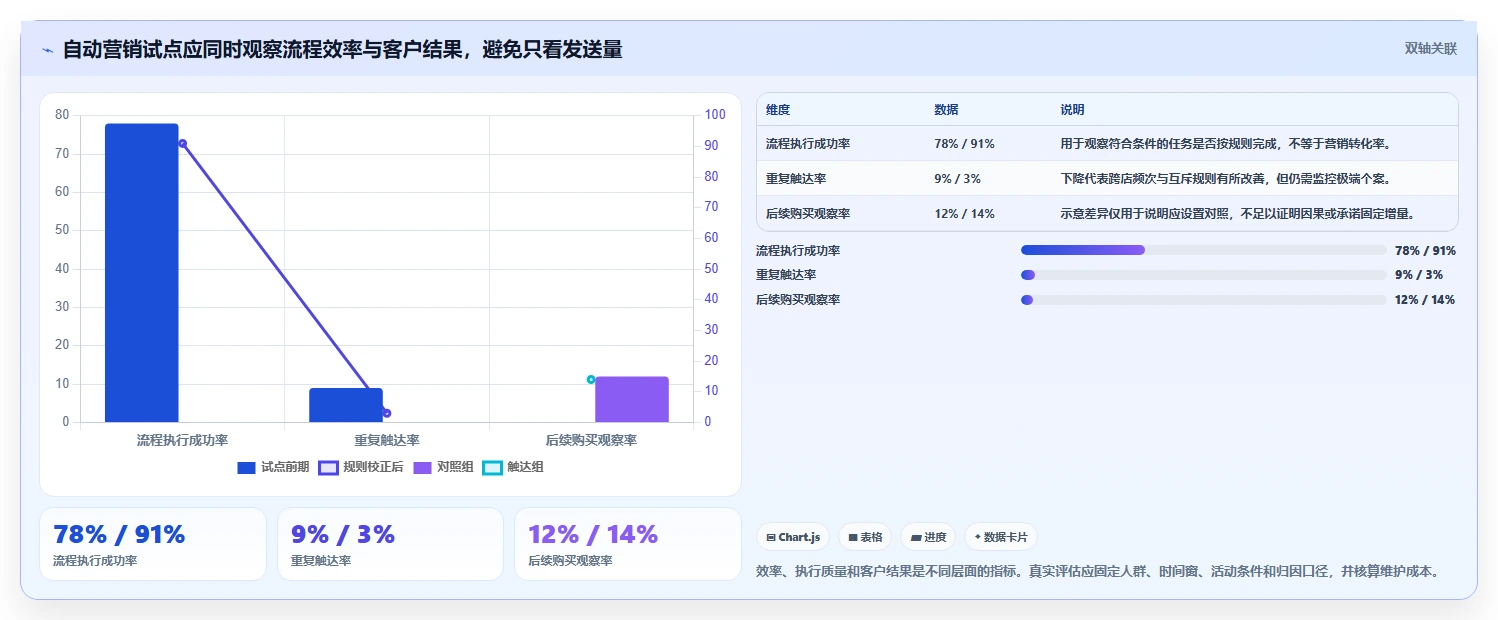Click the 流程执行成功率 x-axis label
The width and height of the screenshot is (1498, 620).
tap(182, 440)
